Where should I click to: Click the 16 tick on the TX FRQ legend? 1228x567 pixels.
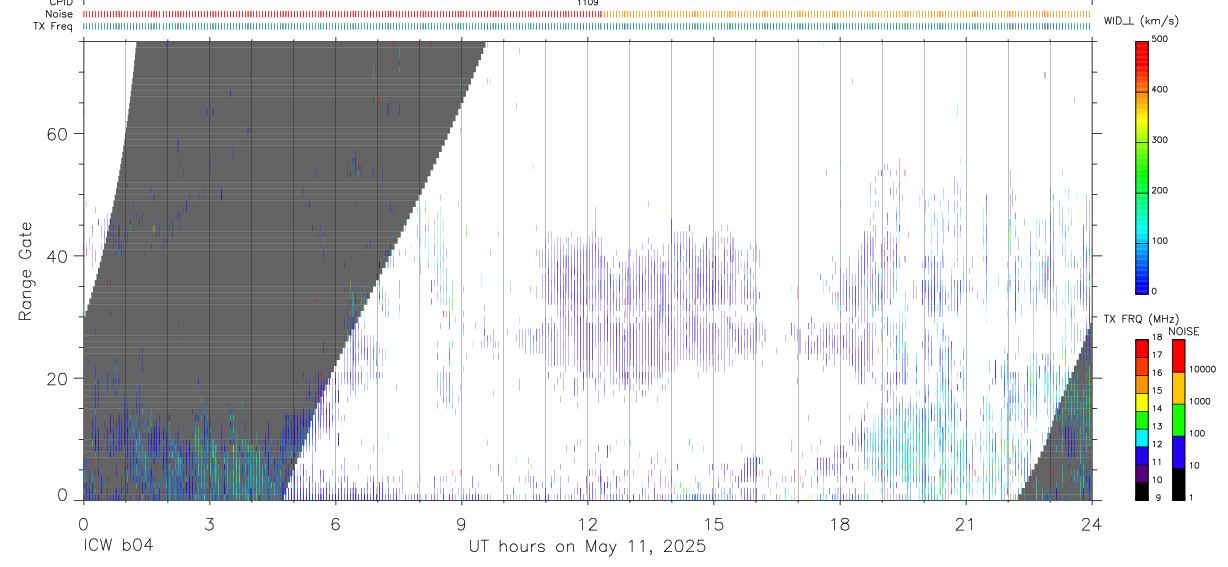pyautogui.click(x=1156, y=372)
